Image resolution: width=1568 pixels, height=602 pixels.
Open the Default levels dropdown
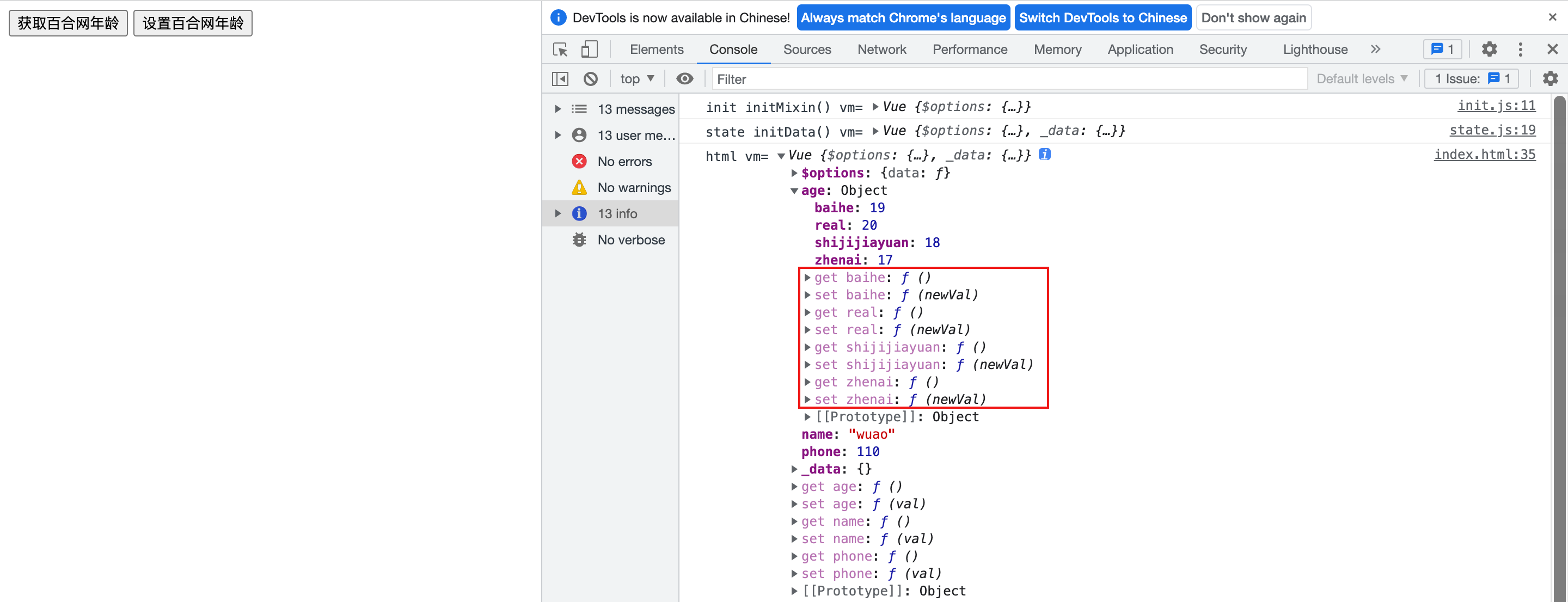pos(1362,79)
